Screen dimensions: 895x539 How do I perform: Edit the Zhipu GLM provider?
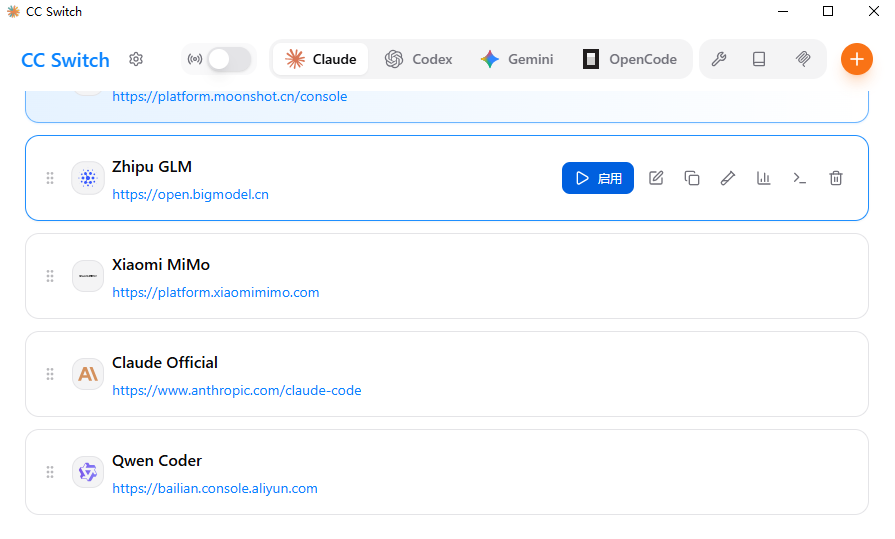click(x=656, y=178)
